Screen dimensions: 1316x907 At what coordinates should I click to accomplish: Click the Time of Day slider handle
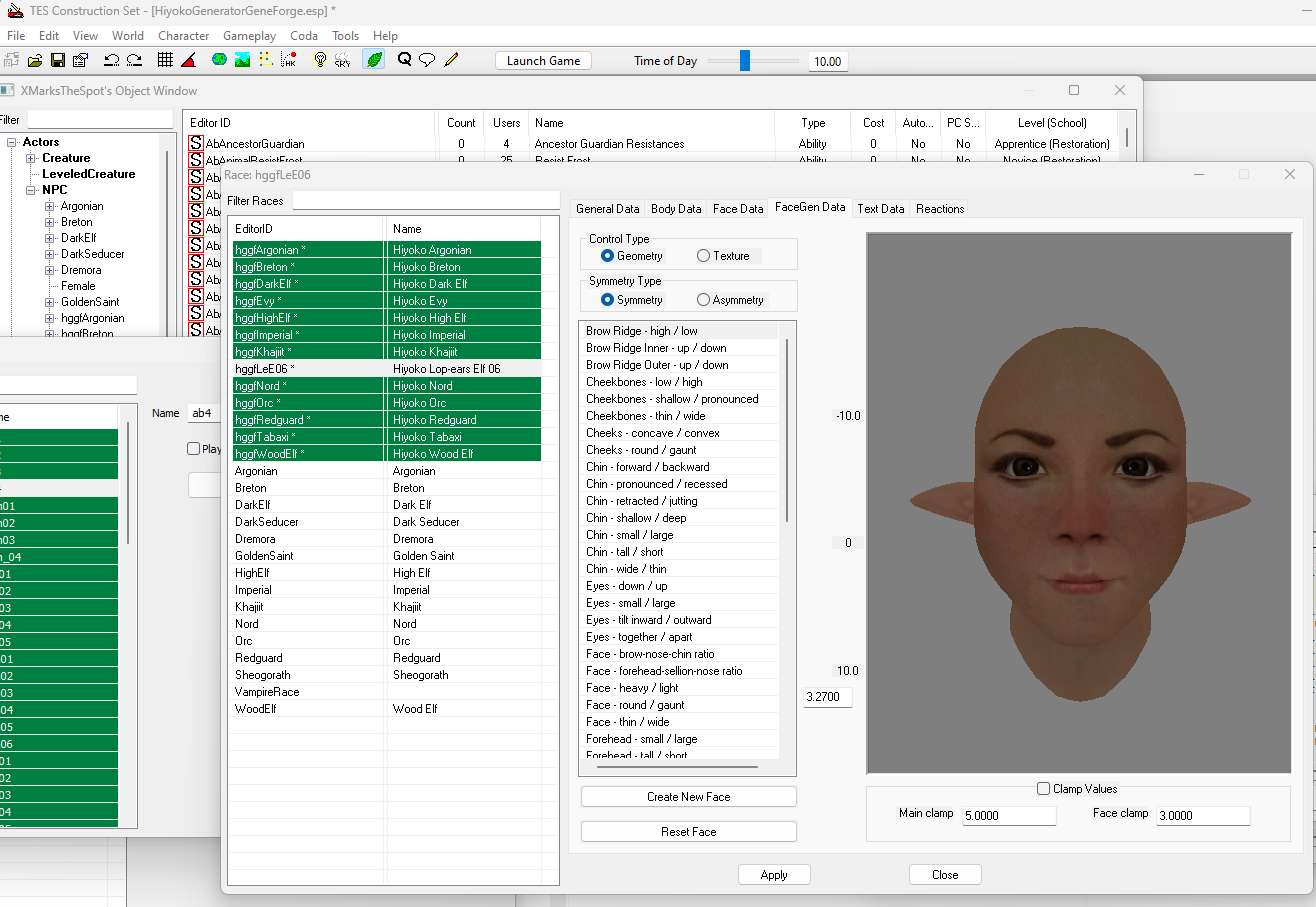pos(745,61)
